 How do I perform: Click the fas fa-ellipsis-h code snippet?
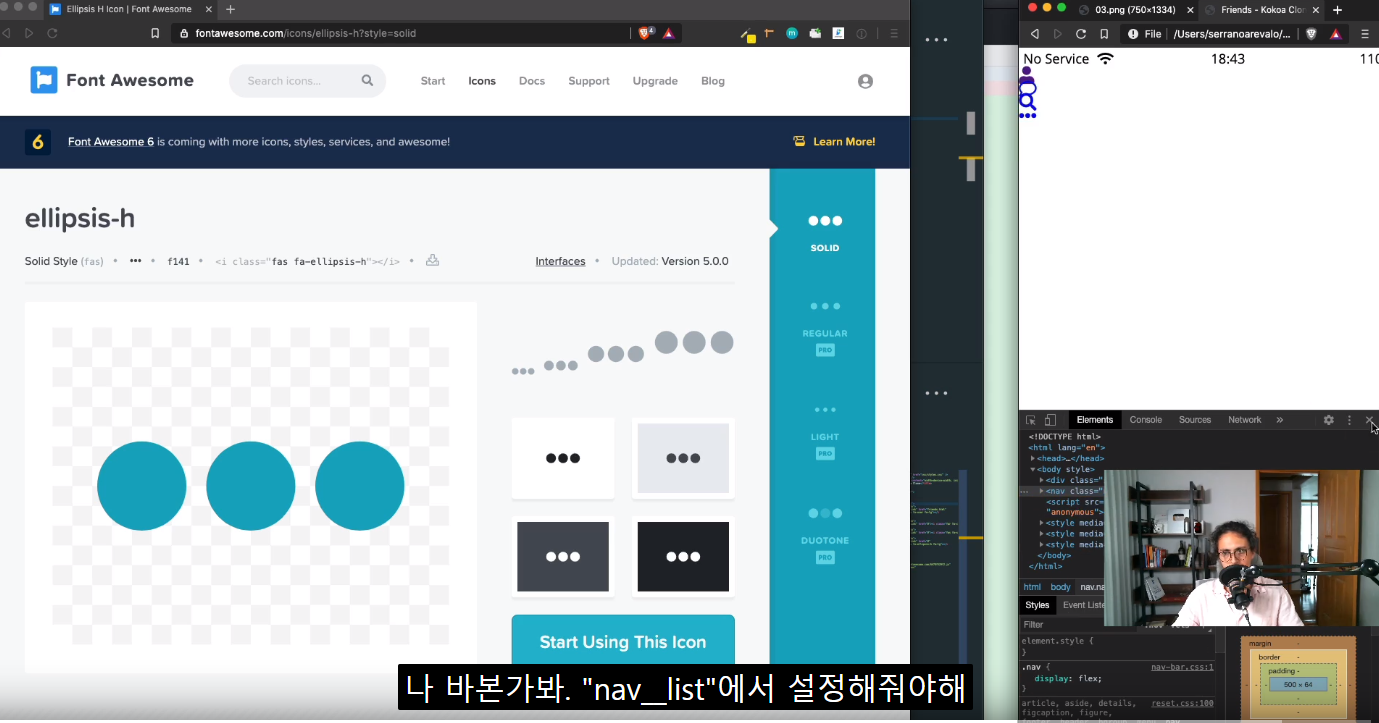pos(307,261)
